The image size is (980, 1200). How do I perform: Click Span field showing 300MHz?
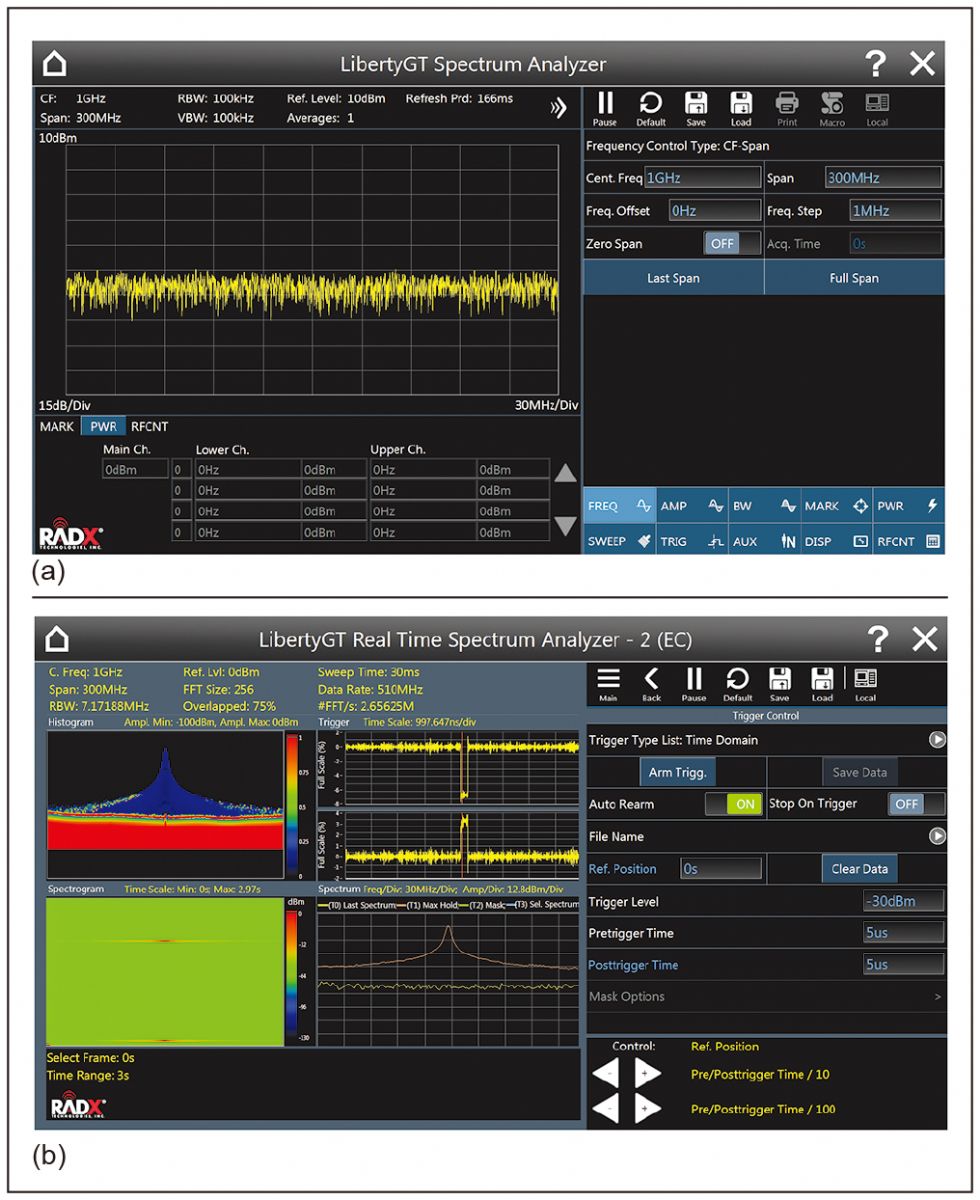pyautogui.click(x=883, y=178)
